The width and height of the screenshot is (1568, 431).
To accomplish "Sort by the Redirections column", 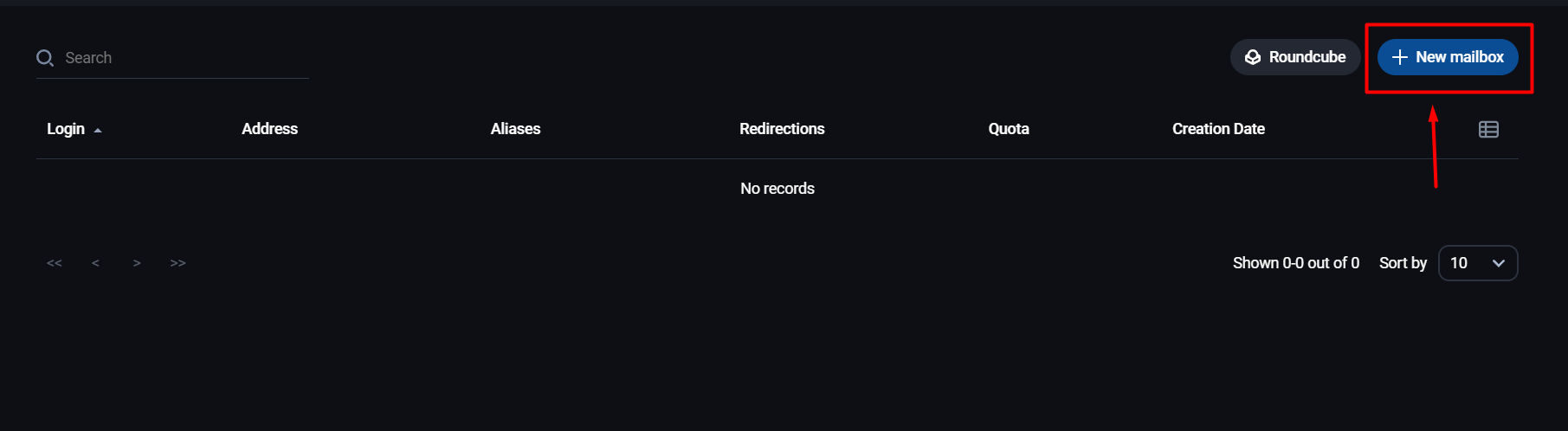I will point(782,129).
